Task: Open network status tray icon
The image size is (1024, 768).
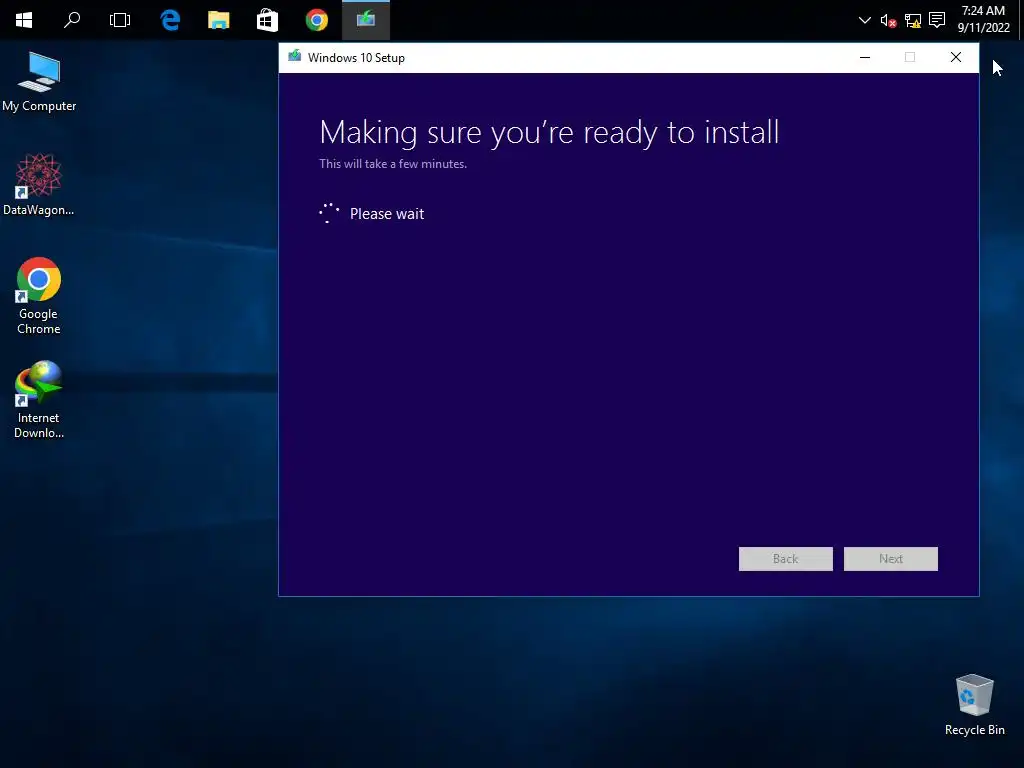Action: (x=913, y=21)
